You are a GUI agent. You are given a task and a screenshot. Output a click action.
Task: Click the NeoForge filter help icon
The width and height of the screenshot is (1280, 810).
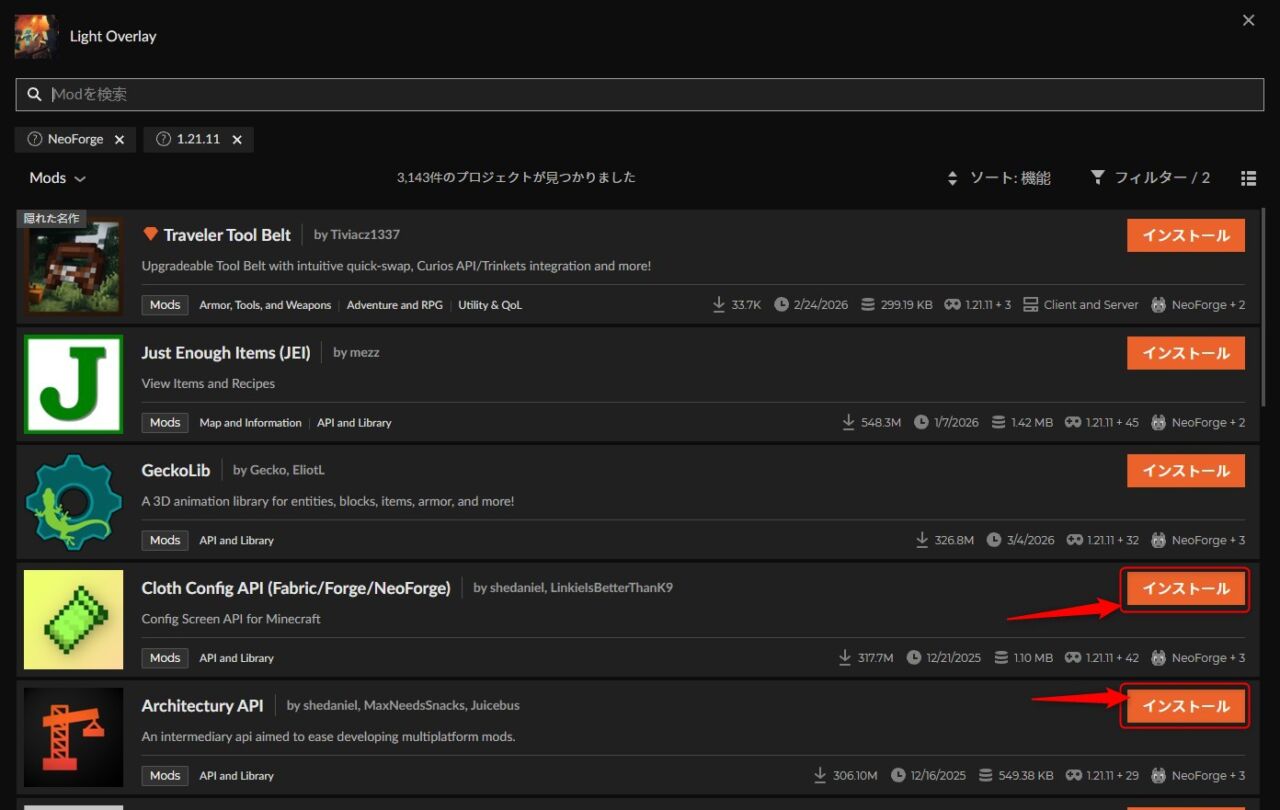pyautogui.click(x=35, y=139)
